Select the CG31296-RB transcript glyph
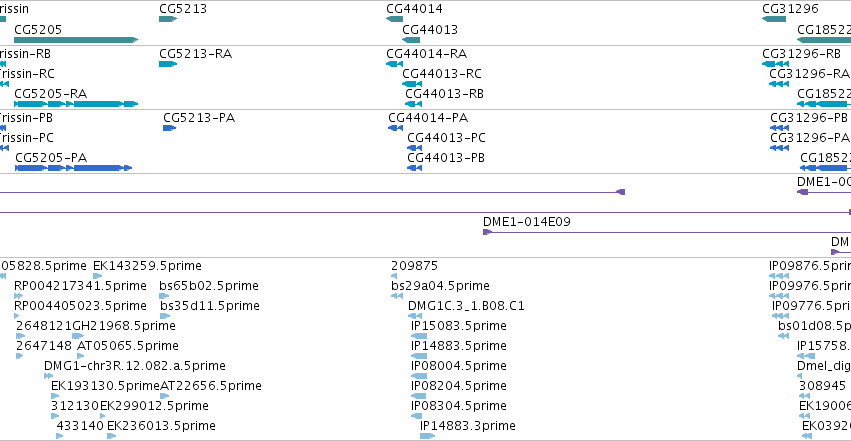 [776, 63]
